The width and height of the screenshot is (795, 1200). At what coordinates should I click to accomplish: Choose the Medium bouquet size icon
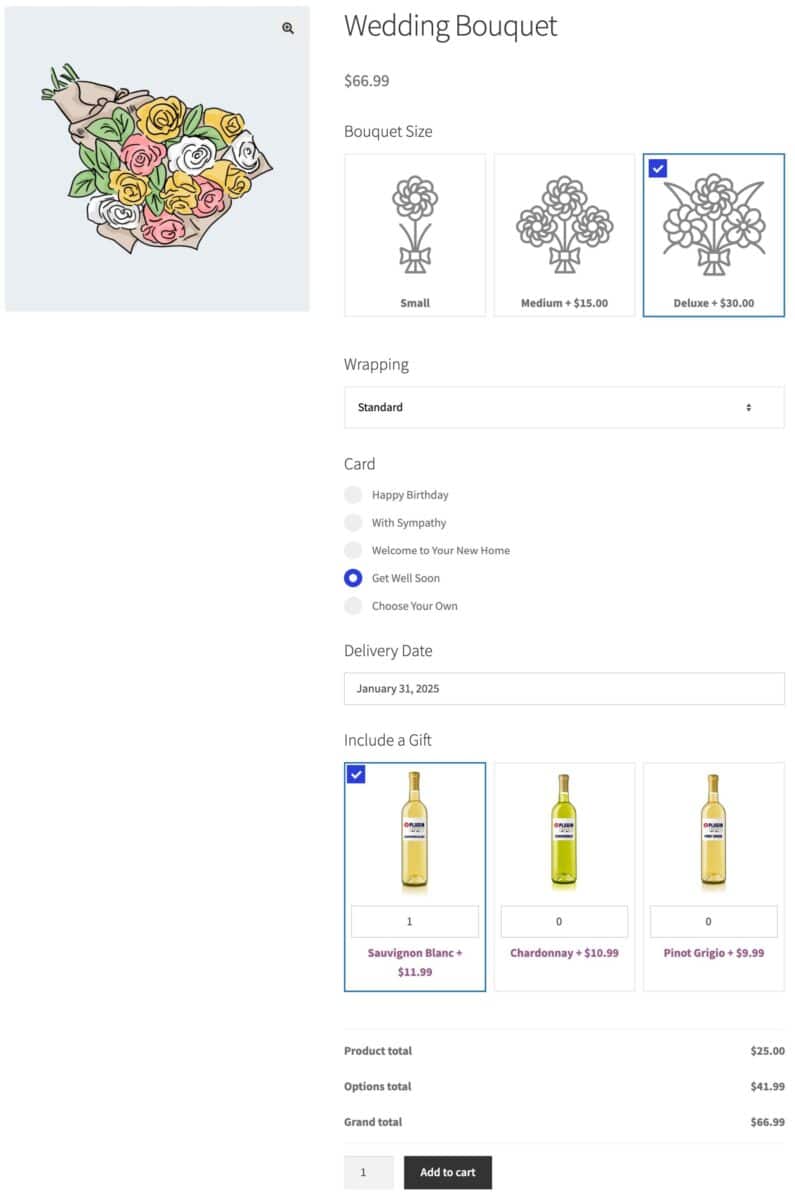pyautogui.click(x=564, y=225)
